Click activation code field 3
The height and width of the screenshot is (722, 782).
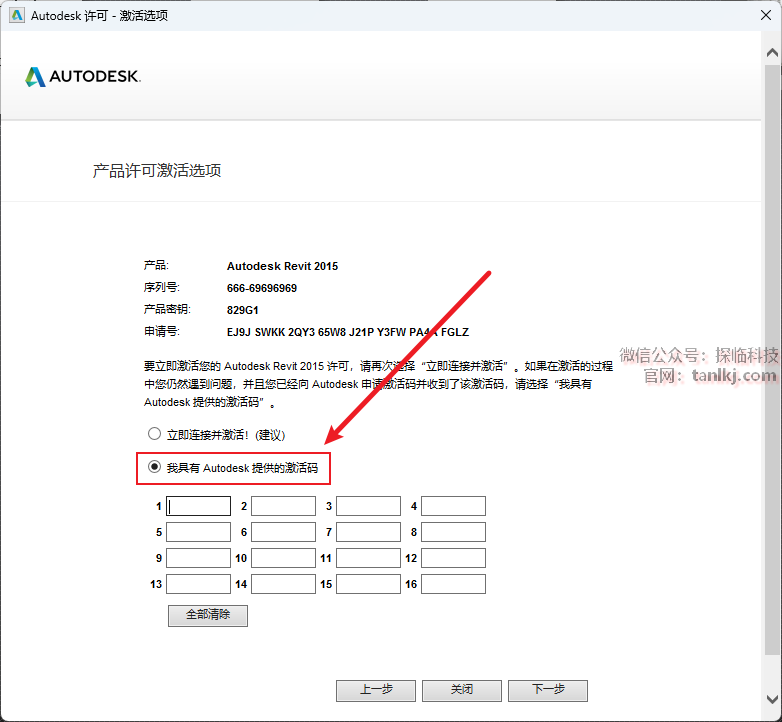tap(369, 506)
